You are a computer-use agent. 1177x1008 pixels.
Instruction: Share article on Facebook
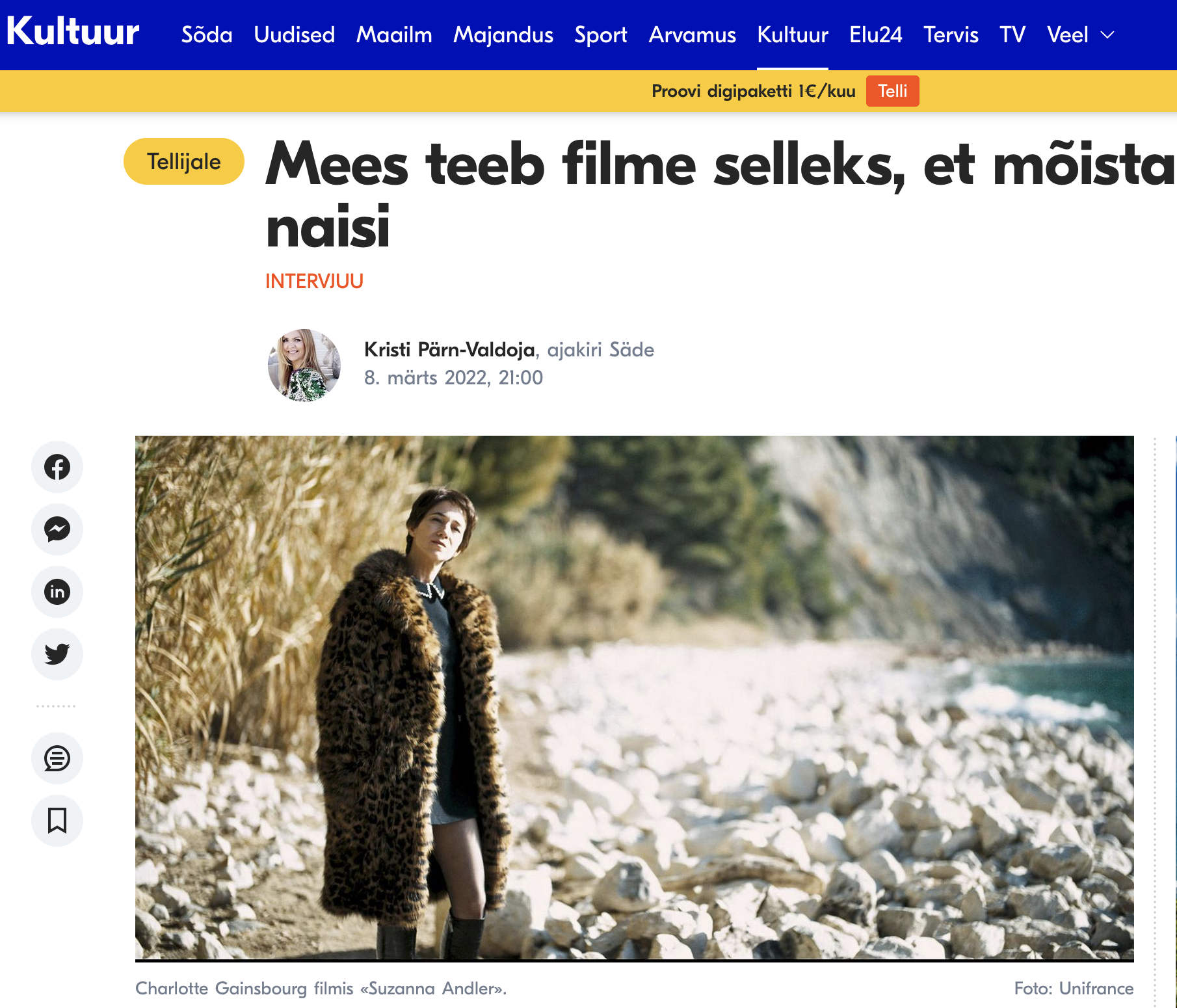57,467
